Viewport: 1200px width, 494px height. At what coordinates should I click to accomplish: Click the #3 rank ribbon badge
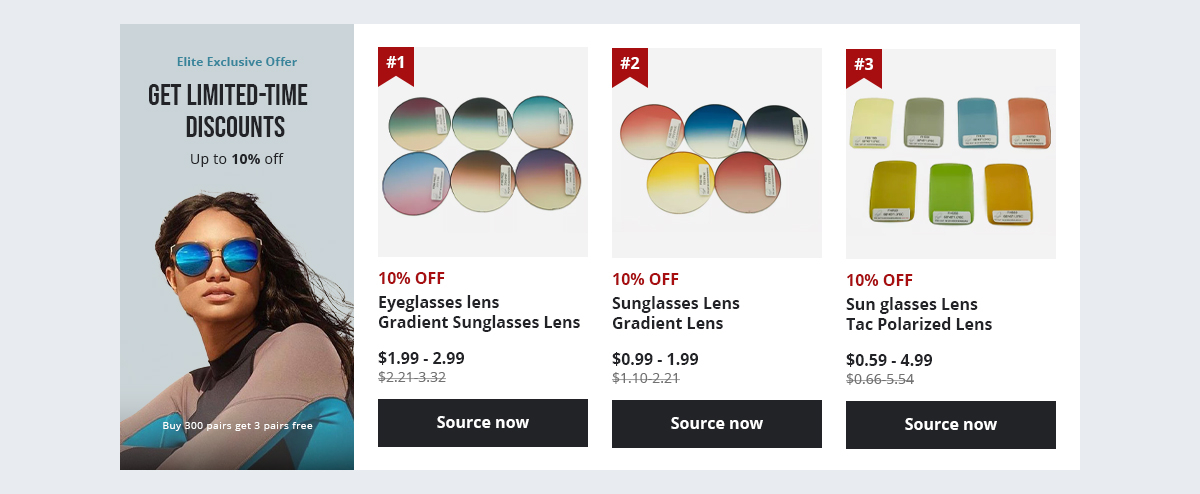coord(864,66)
